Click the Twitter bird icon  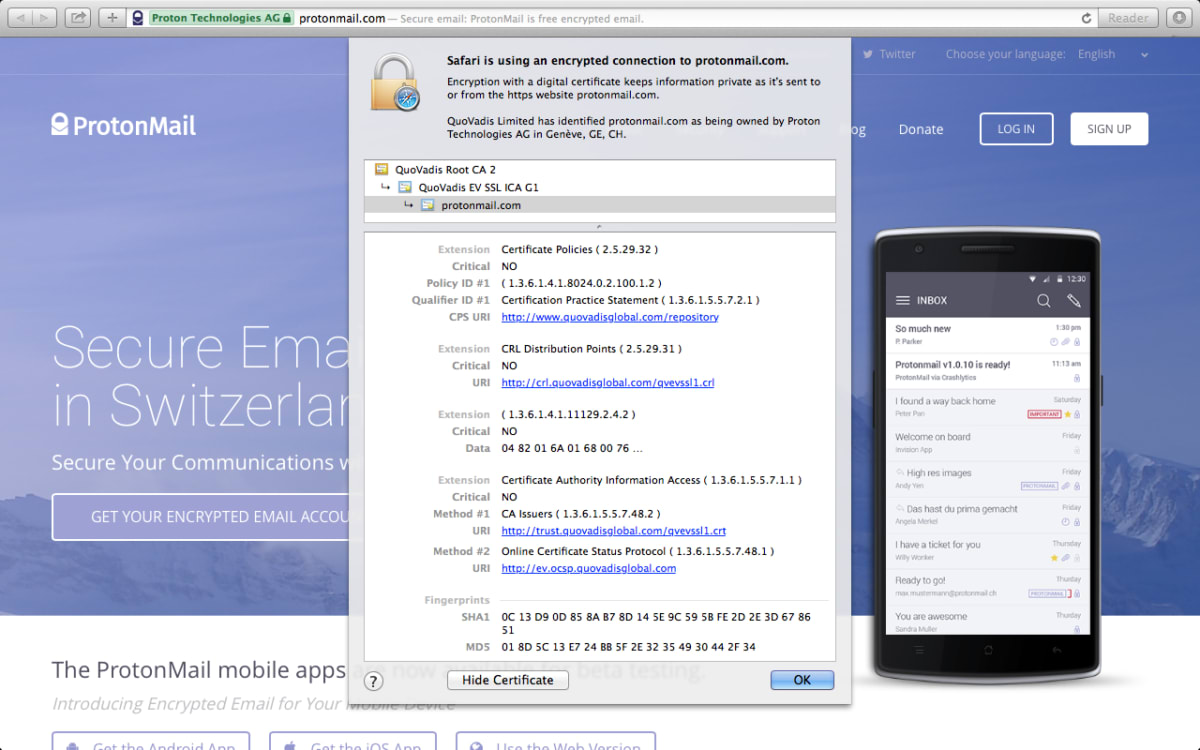coord(868,54)
